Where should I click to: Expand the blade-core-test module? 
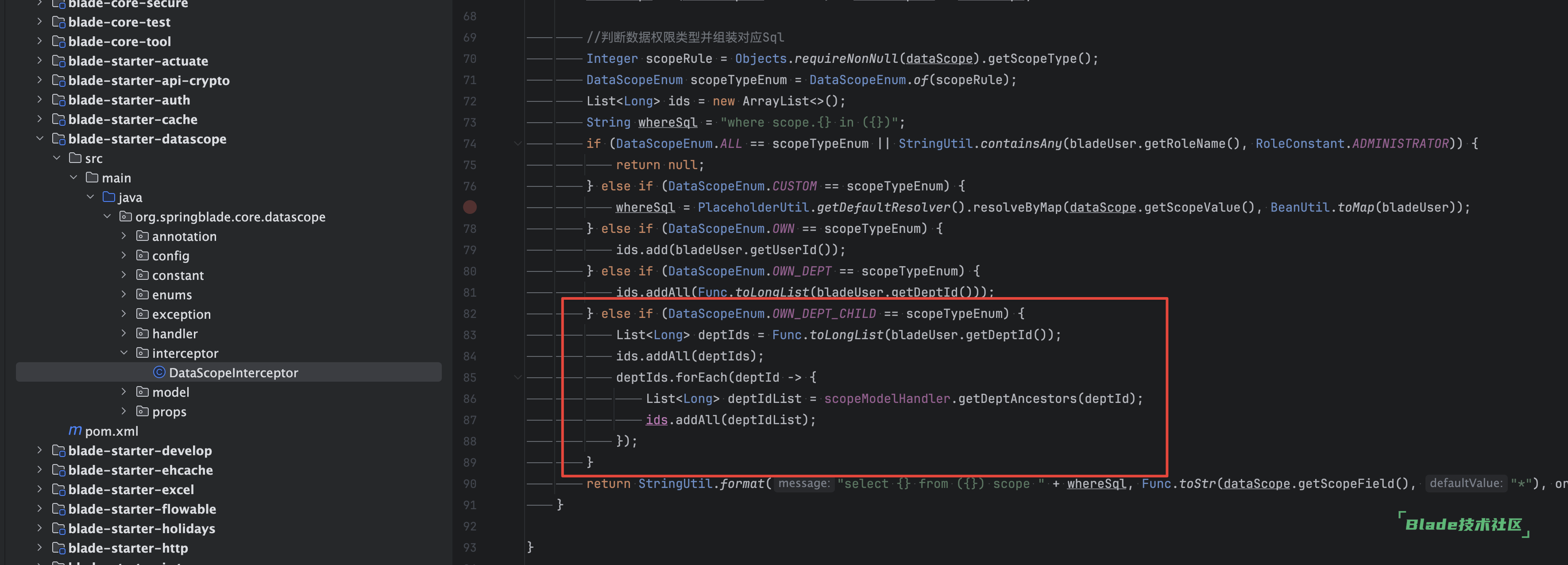pyautogui.click(x=39, y=22)
